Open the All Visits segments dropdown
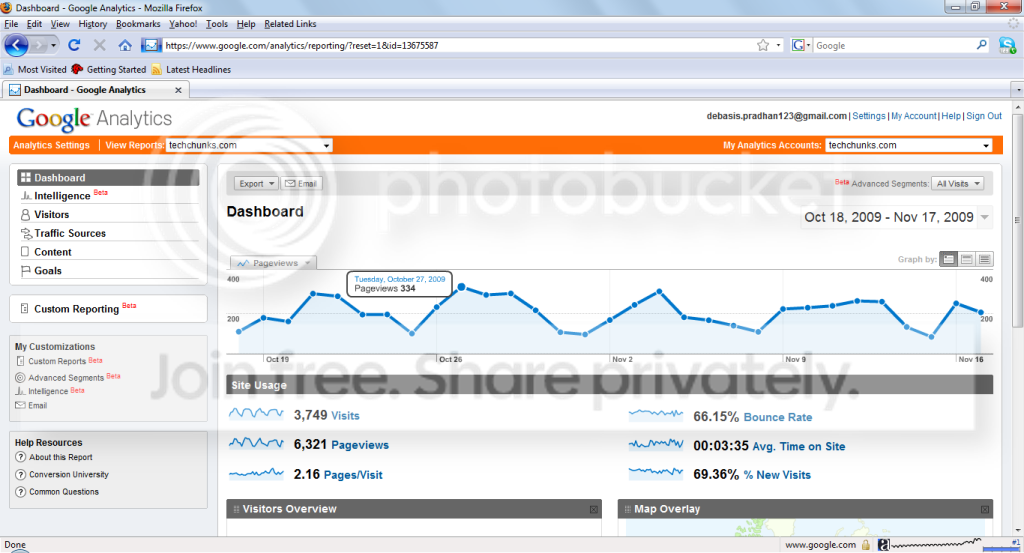This screenshot has width=1024, height=553. click(x=957, y=183)
